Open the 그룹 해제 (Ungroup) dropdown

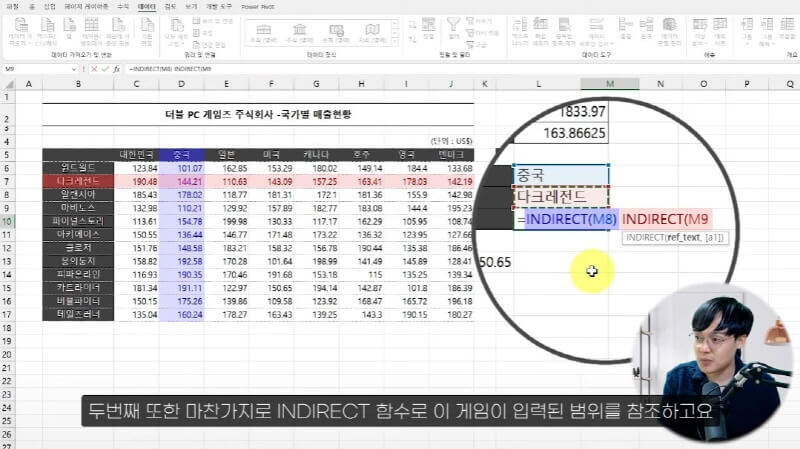[x=767, y=32]
